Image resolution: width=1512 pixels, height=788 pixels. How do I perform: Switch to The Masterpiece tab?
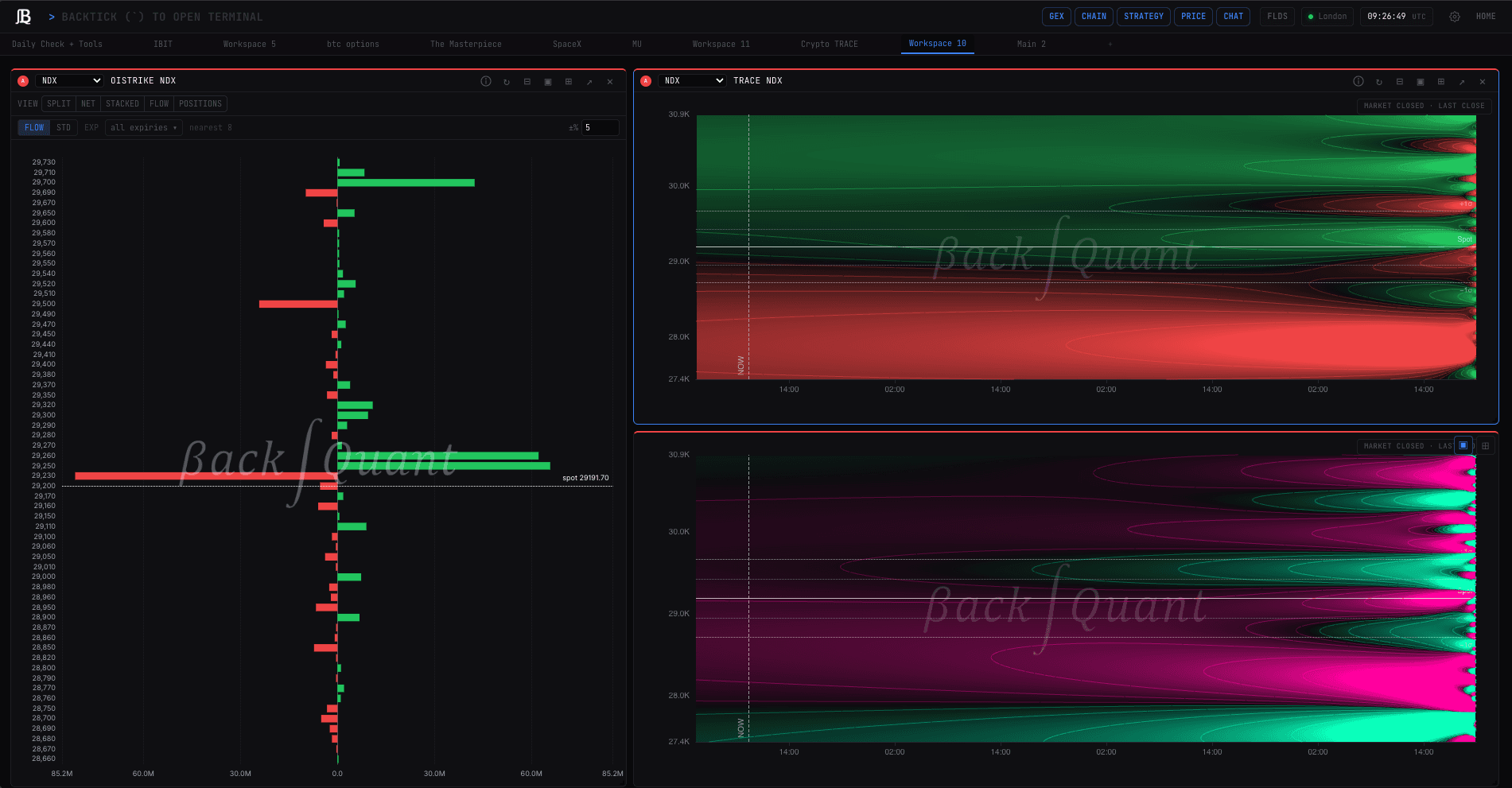(466, 45)
